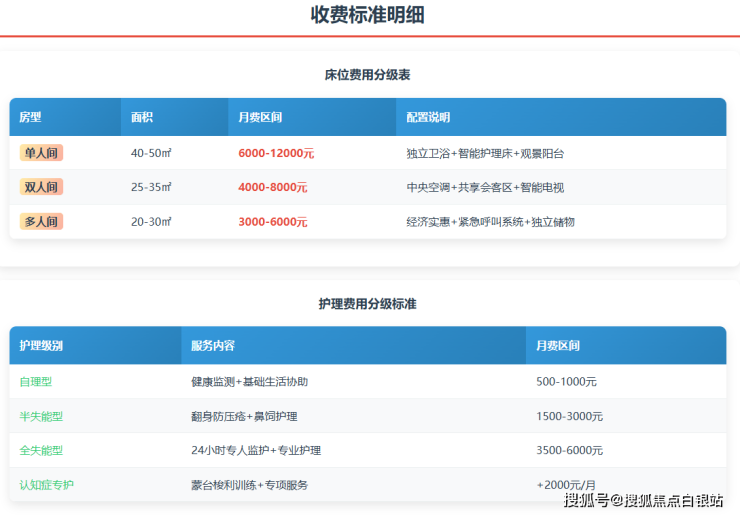
Task: Click the 多人间 room type badge
Action: click(41, 221)
